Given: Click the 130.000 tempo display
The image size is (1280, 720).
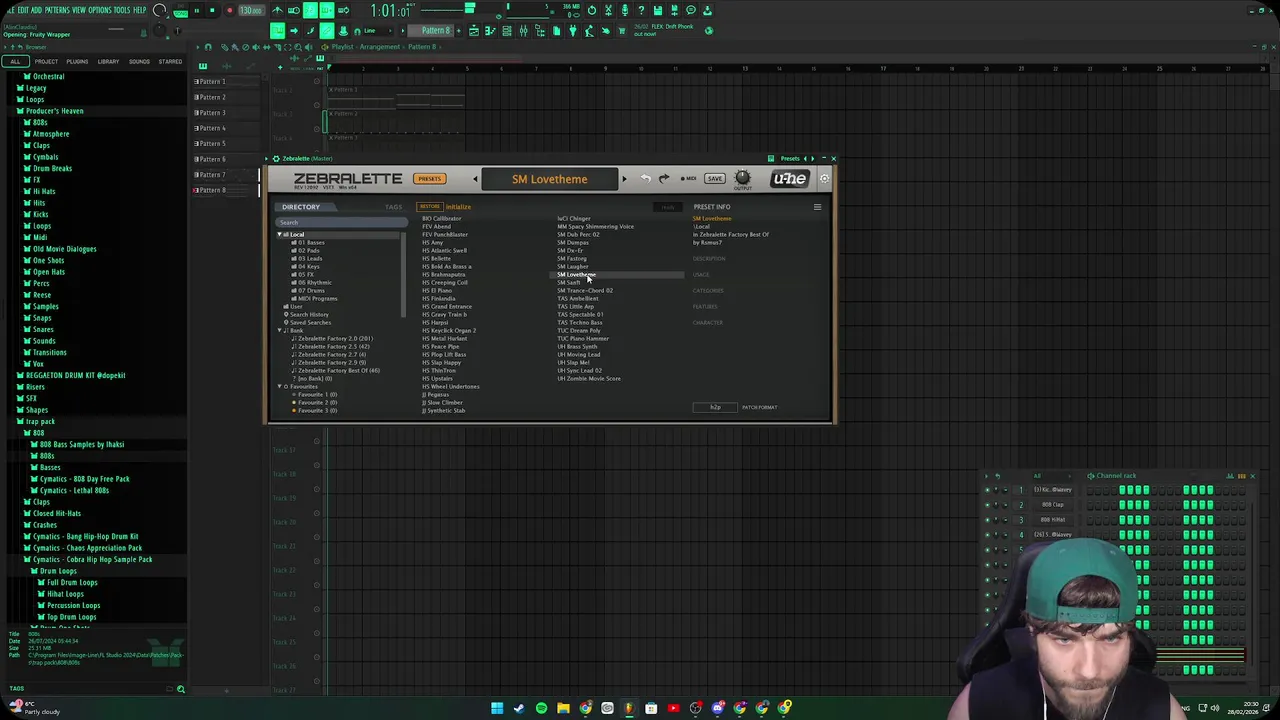Looking at the screenshot, I should [x=250, y=11].
